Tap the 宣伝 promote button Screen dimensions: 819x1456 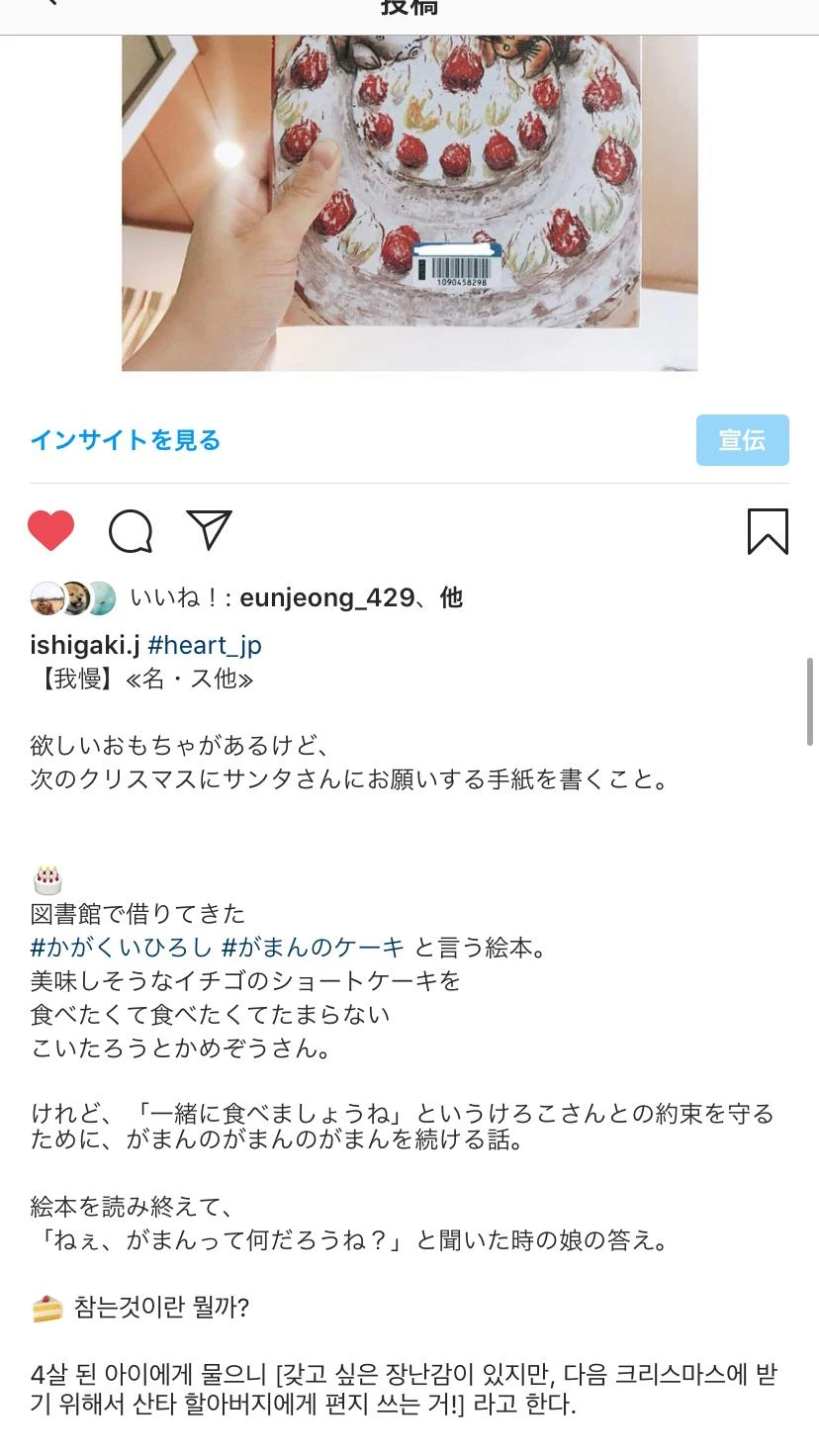pos(743,440)
